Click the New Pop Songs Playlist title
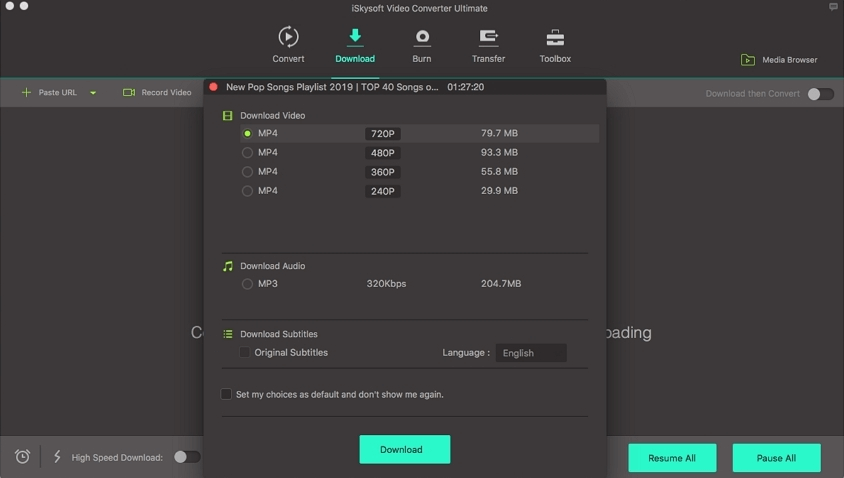This screenshot has width=844, height=478. point(332,87)
